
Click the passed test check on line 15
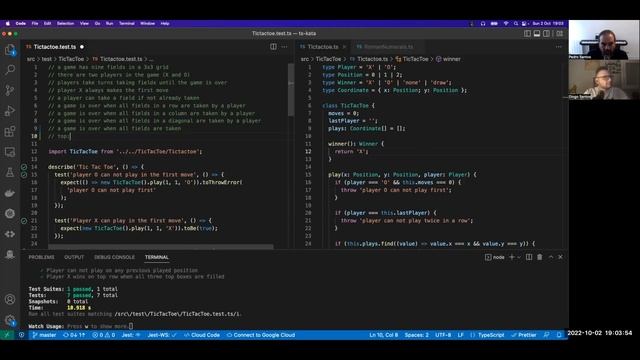pyautogui.click(x=24, y=175)
